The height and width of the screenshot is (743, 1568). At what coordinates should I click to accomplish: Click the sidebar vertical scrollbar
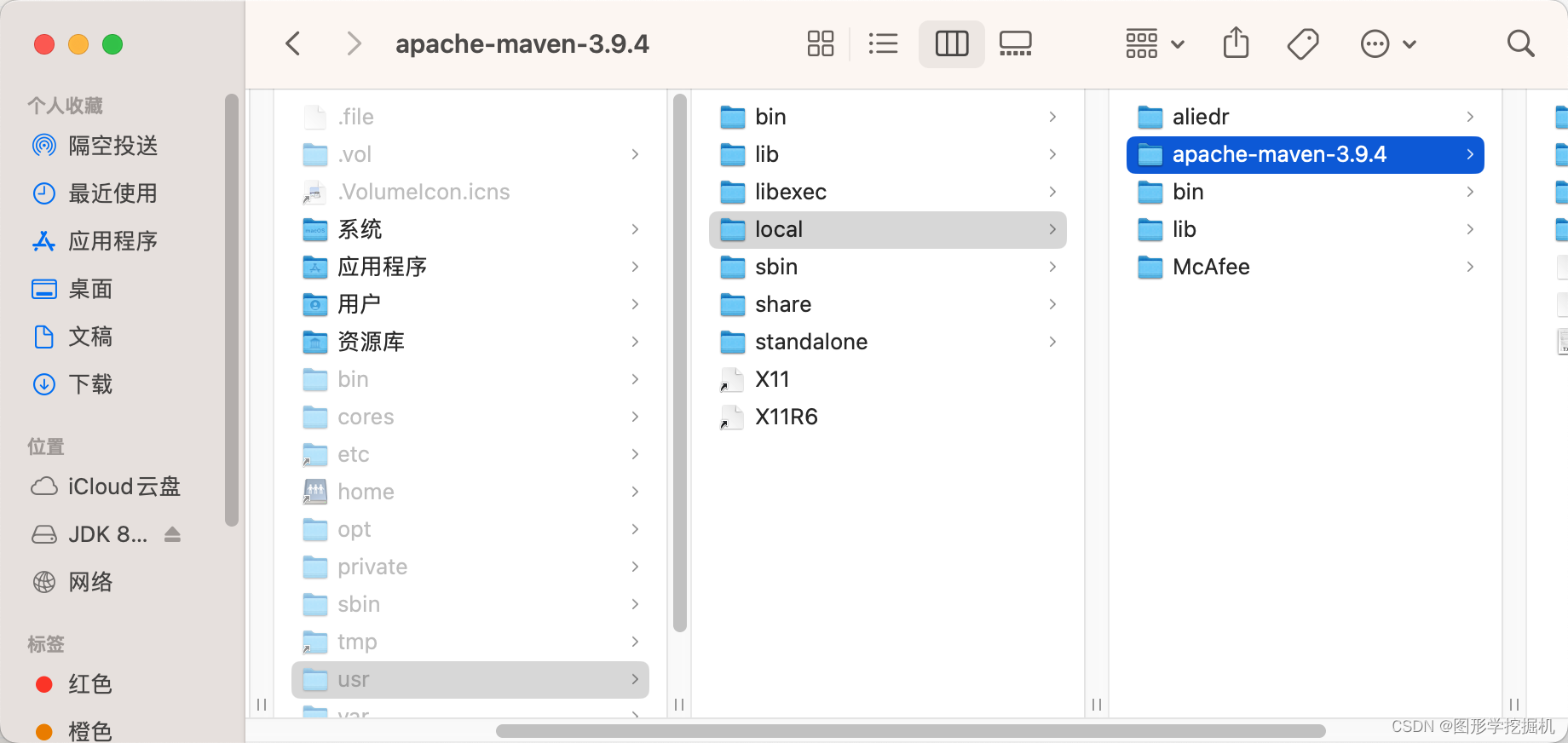pos(231,310)
